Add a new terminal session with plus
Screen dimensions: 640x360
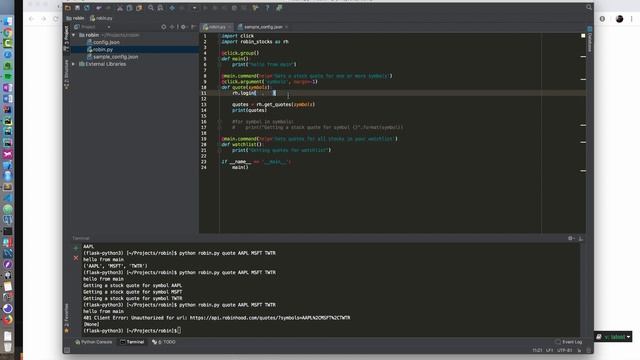click(x=76, y=248)
